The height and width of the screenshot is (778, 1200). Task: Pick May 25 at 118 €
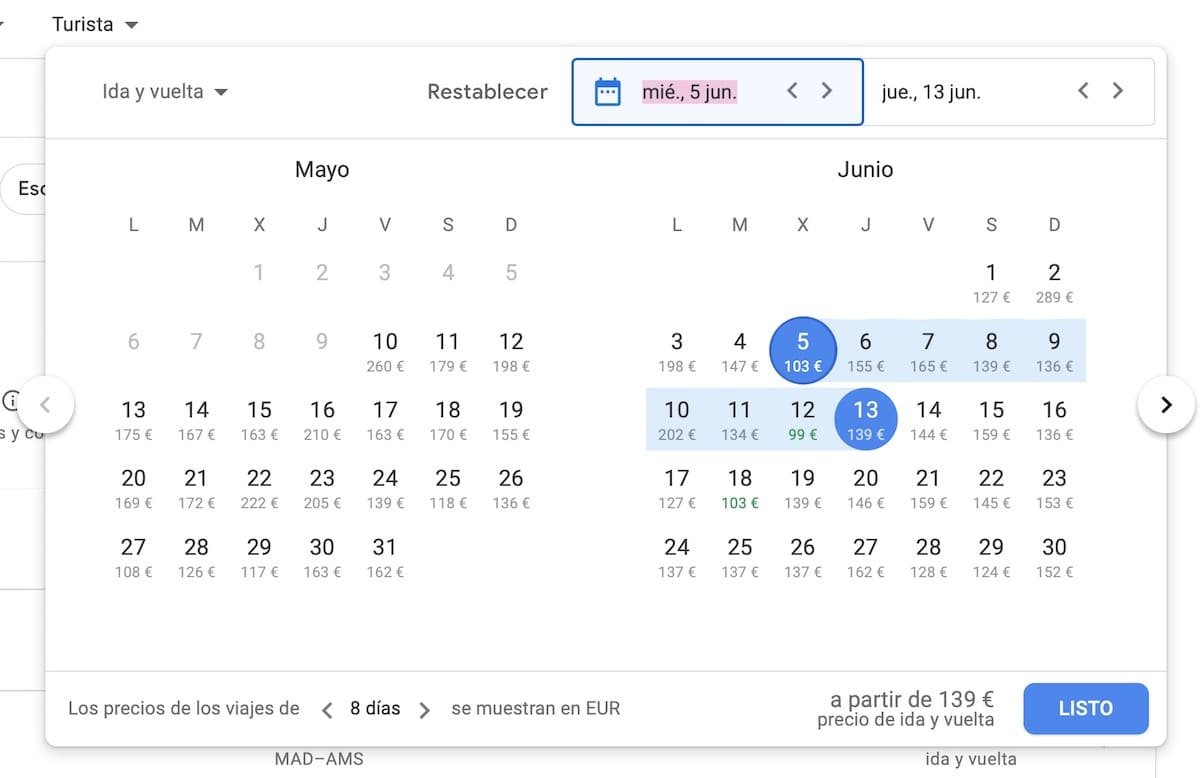[x=448, y=488]
